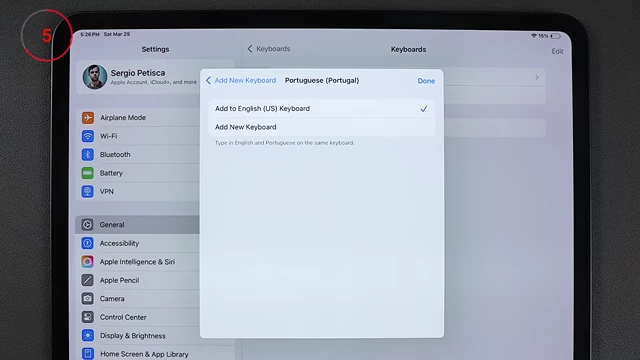Open Wi-Fi settings row

(x=138, y=136)
